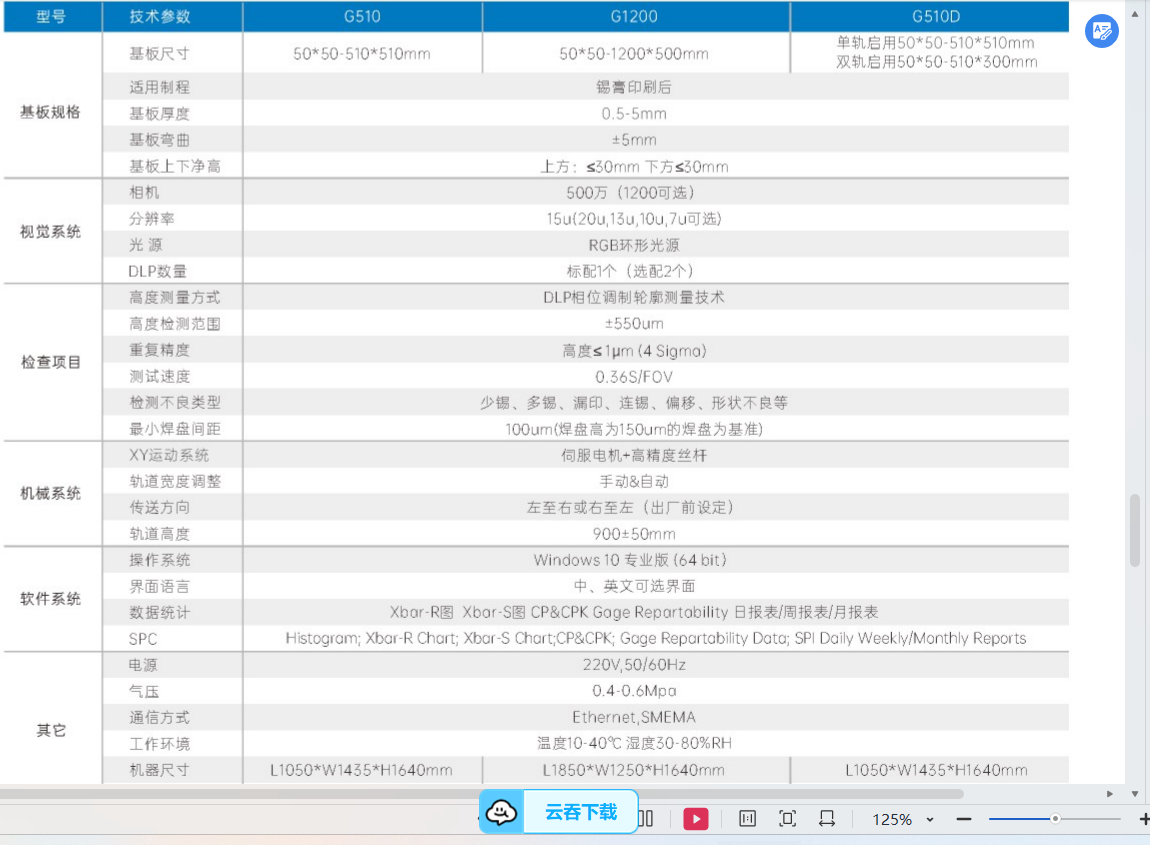
Task: Click the zoom out minus icon
Action: tap(963, 819)
